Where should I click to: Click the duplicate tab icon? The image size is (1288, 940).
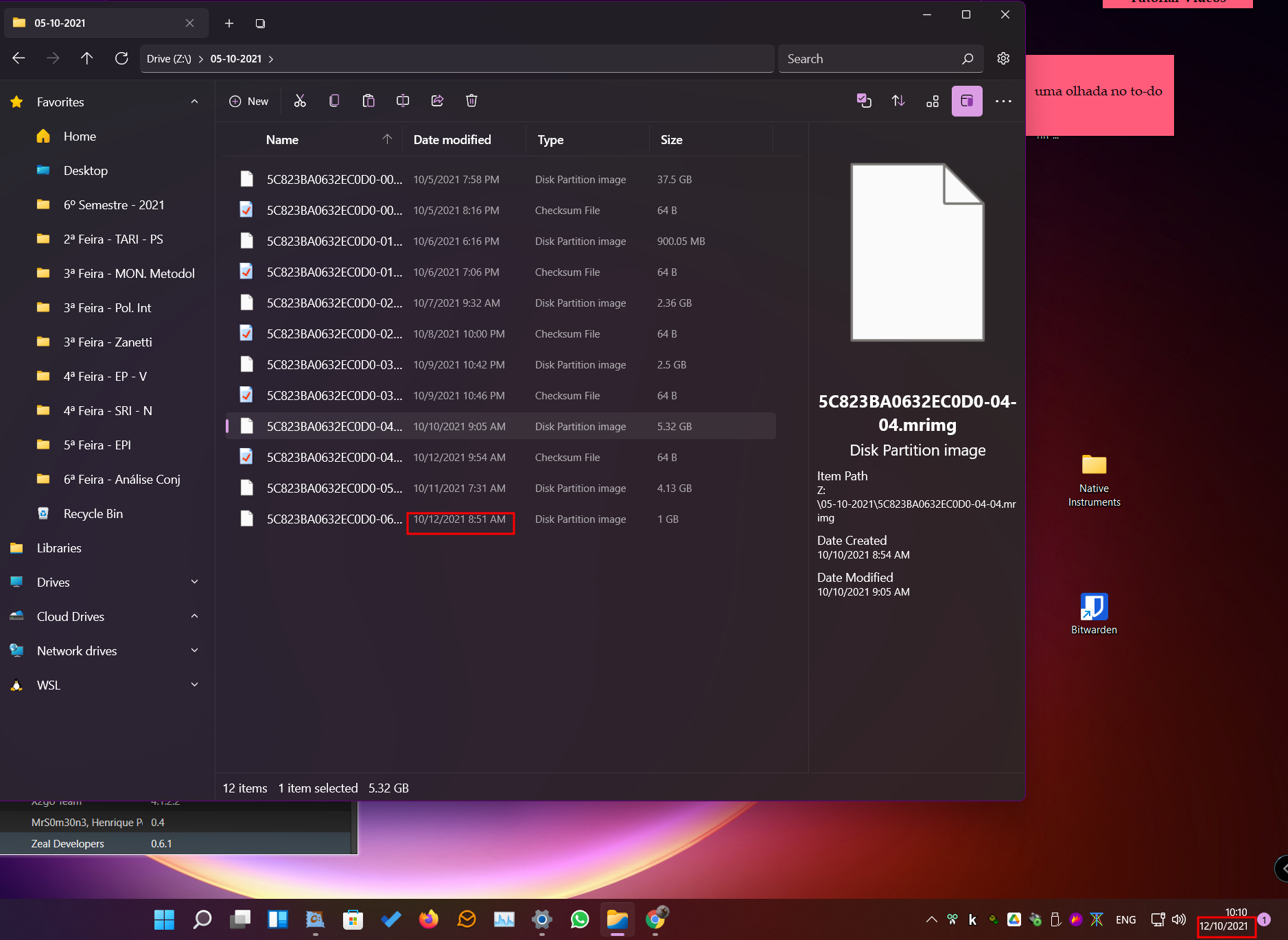click(x=260, y=23)
